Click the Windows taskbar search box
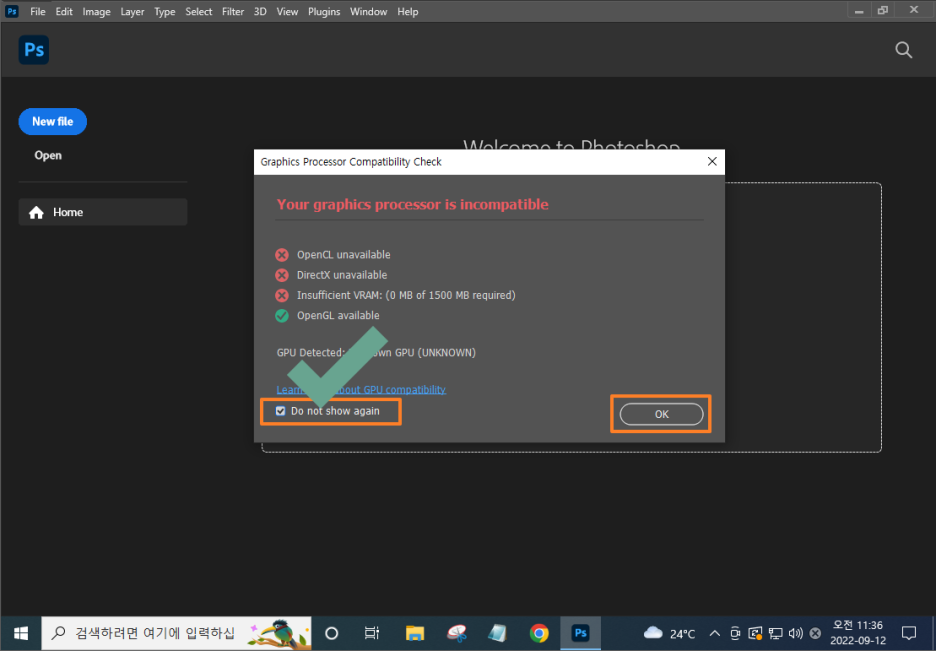The image size is (936, 651). (x=176, y=633)
